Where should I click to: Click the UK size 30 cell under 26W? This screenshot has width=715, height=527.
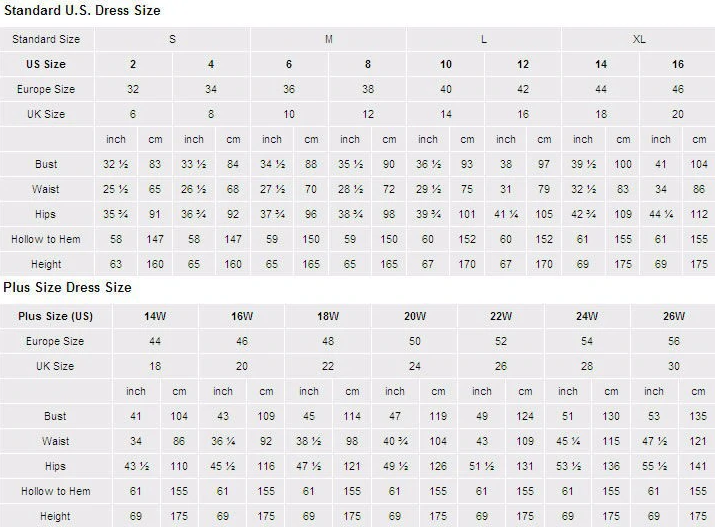[674, 366]
